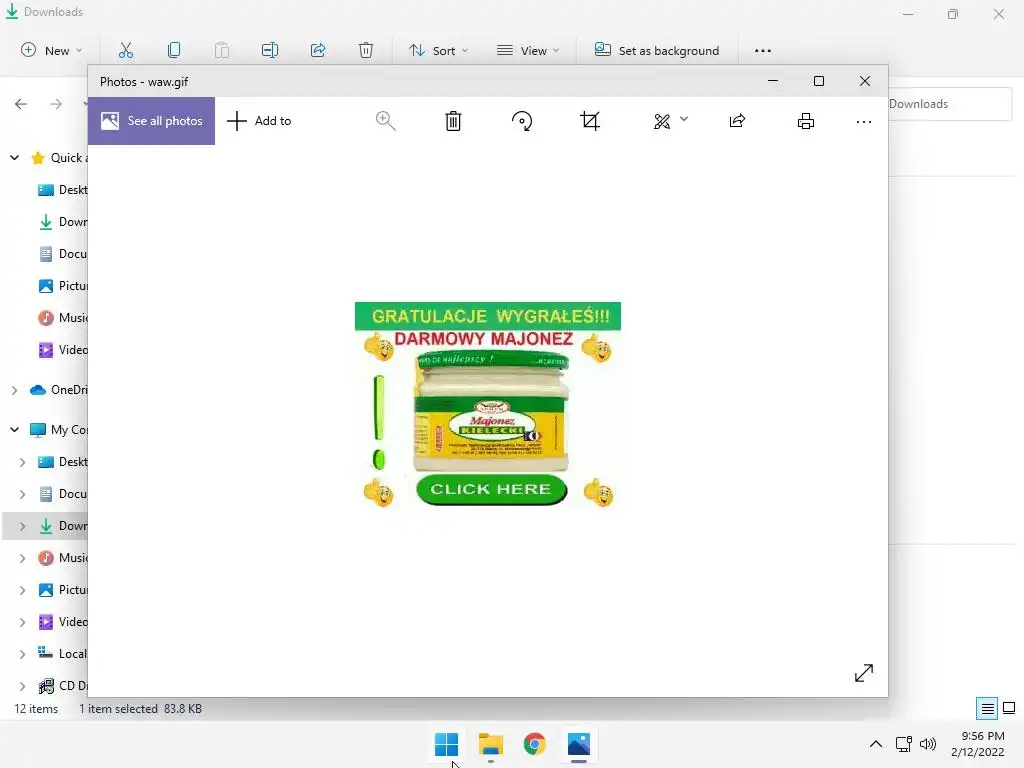The width and height of the screenshot is (1024, 768).
Task: Select Videos under Quick access
Action: 63,349
